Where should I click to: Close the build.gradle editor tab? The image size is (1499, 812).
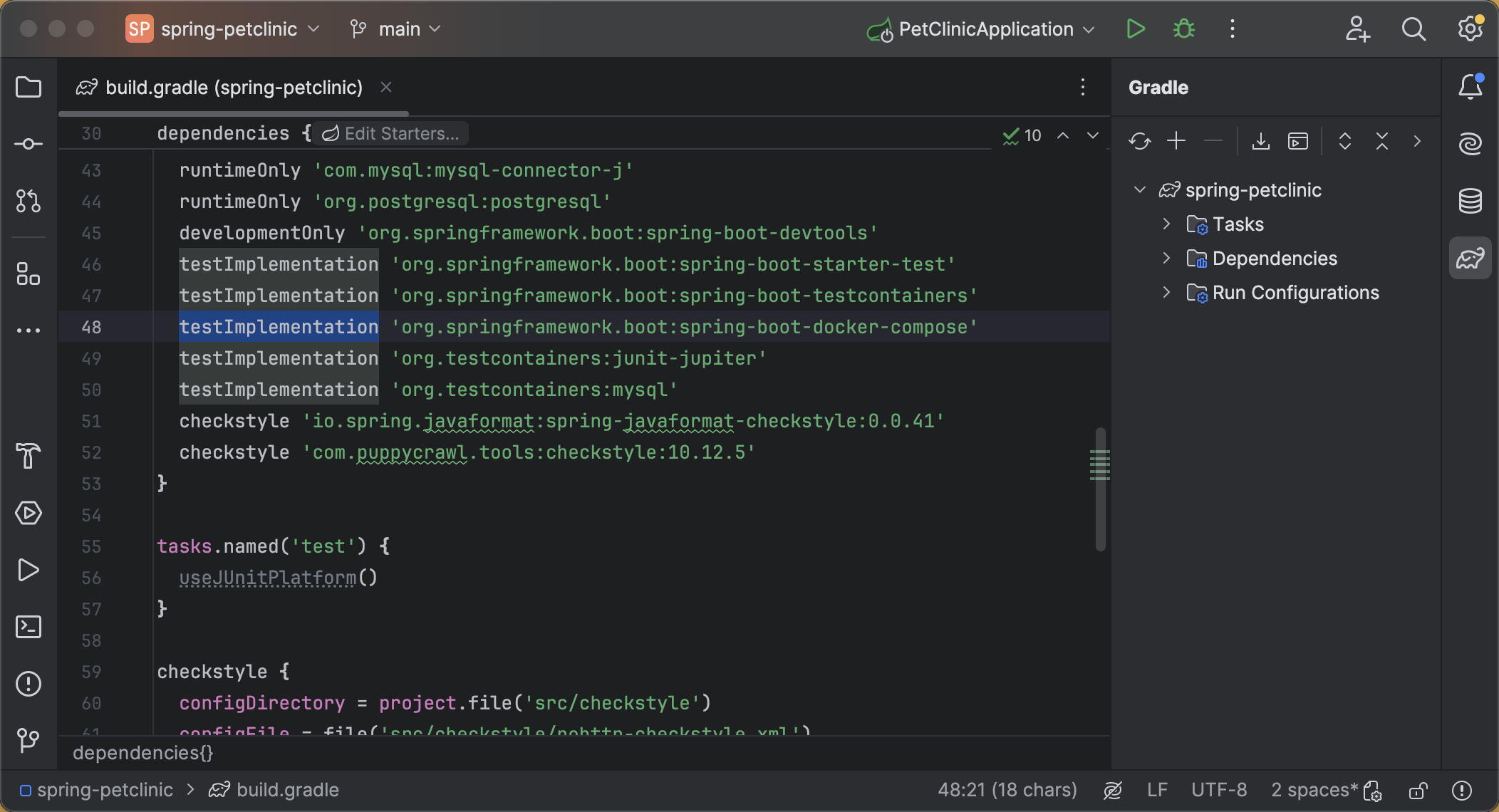click(x=385, y=87)
